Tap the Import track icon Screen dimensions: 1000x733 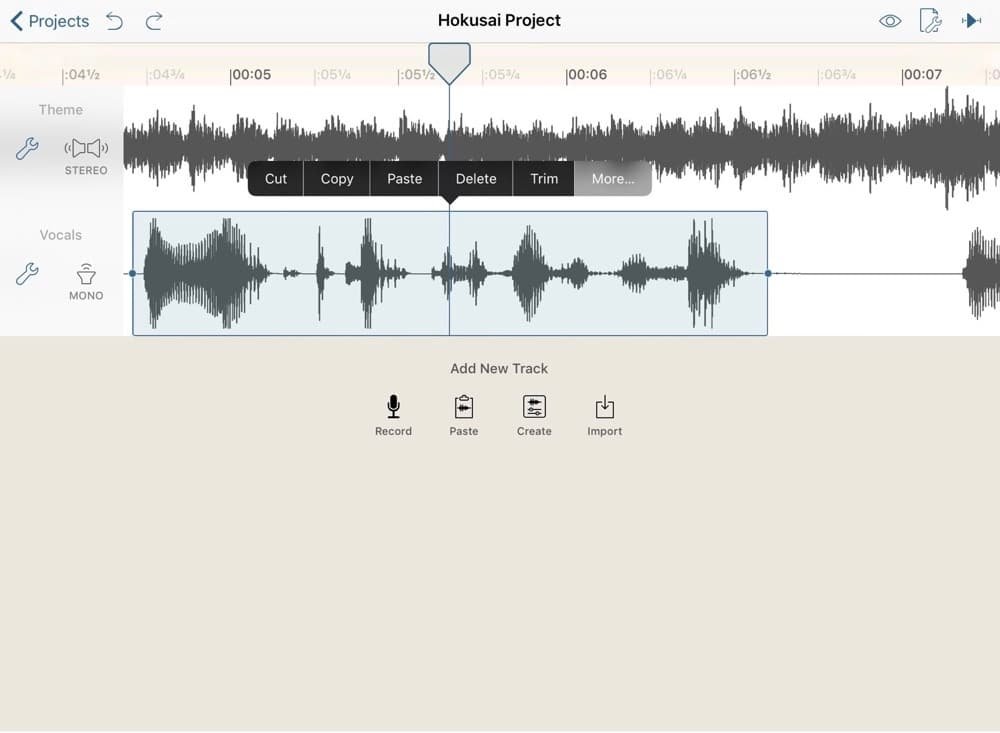(x=605, y=407)
